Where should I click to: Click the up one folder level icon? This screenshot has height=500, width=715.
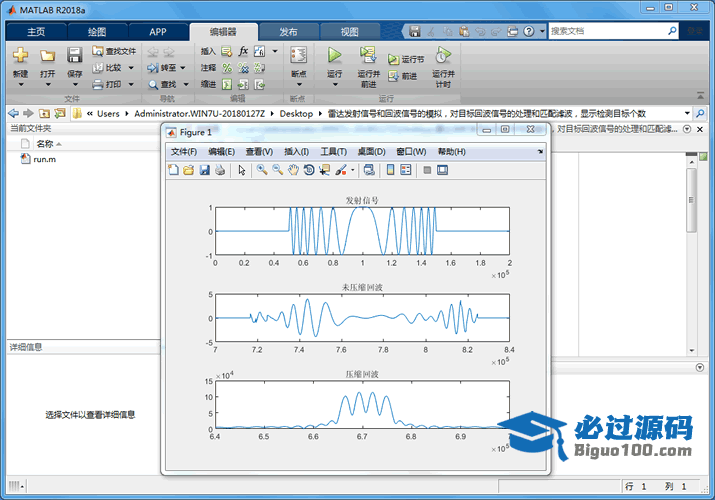click(x=44, y=113)
